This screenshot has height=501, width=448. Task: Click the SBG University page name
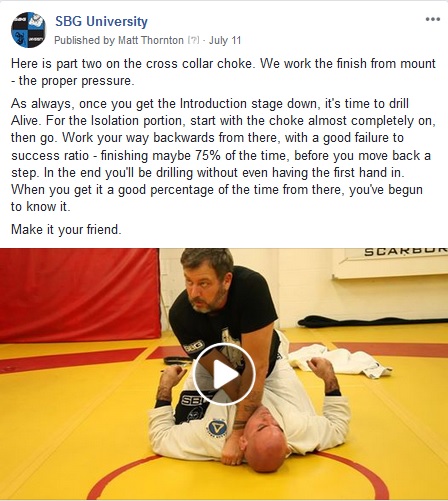(x=101, y=22)
